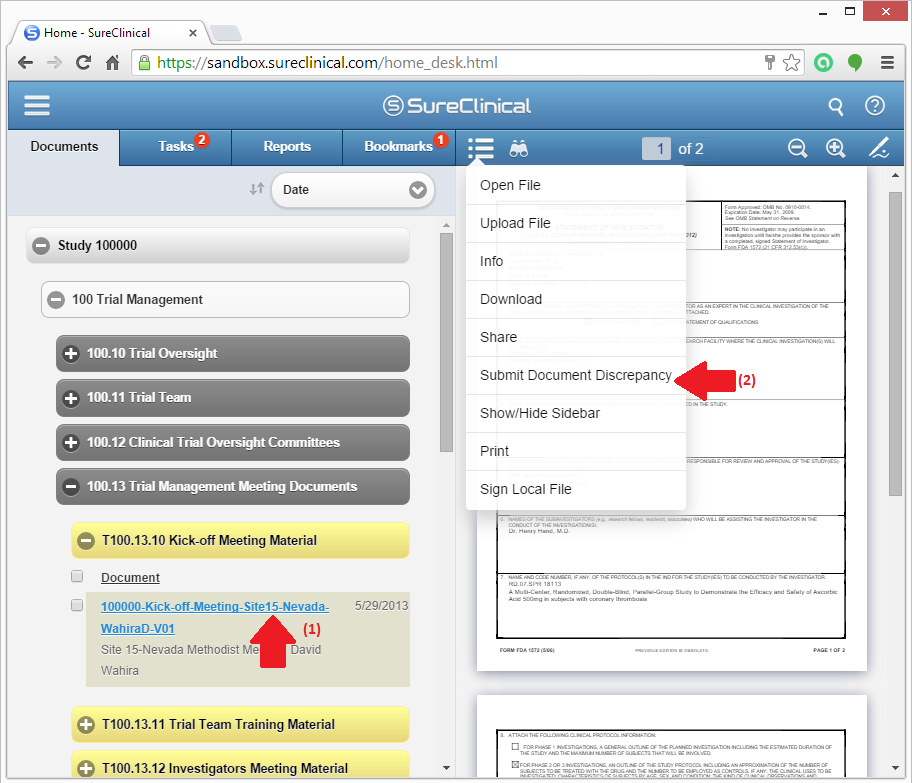Select Download in the dropdown menu
Viewport: 912px width, 783px height.
576,299
